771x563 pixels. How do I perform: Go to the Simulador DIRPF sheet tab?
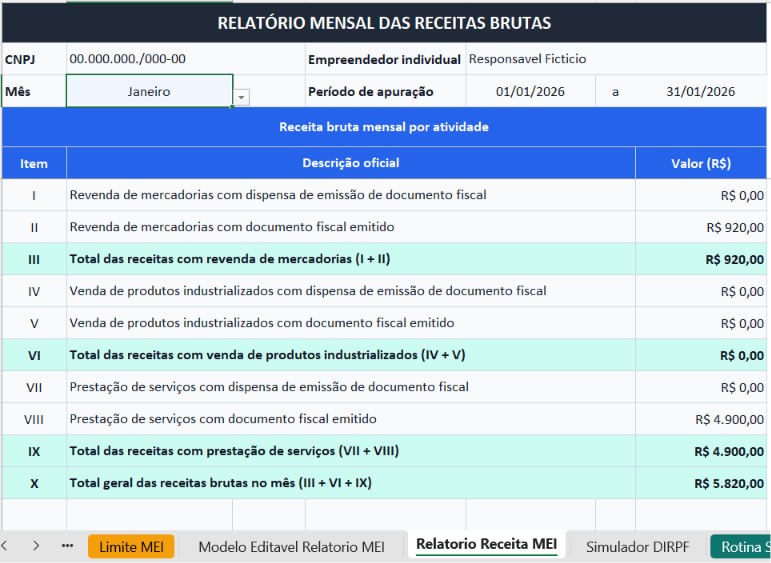[x=637, y=546]
